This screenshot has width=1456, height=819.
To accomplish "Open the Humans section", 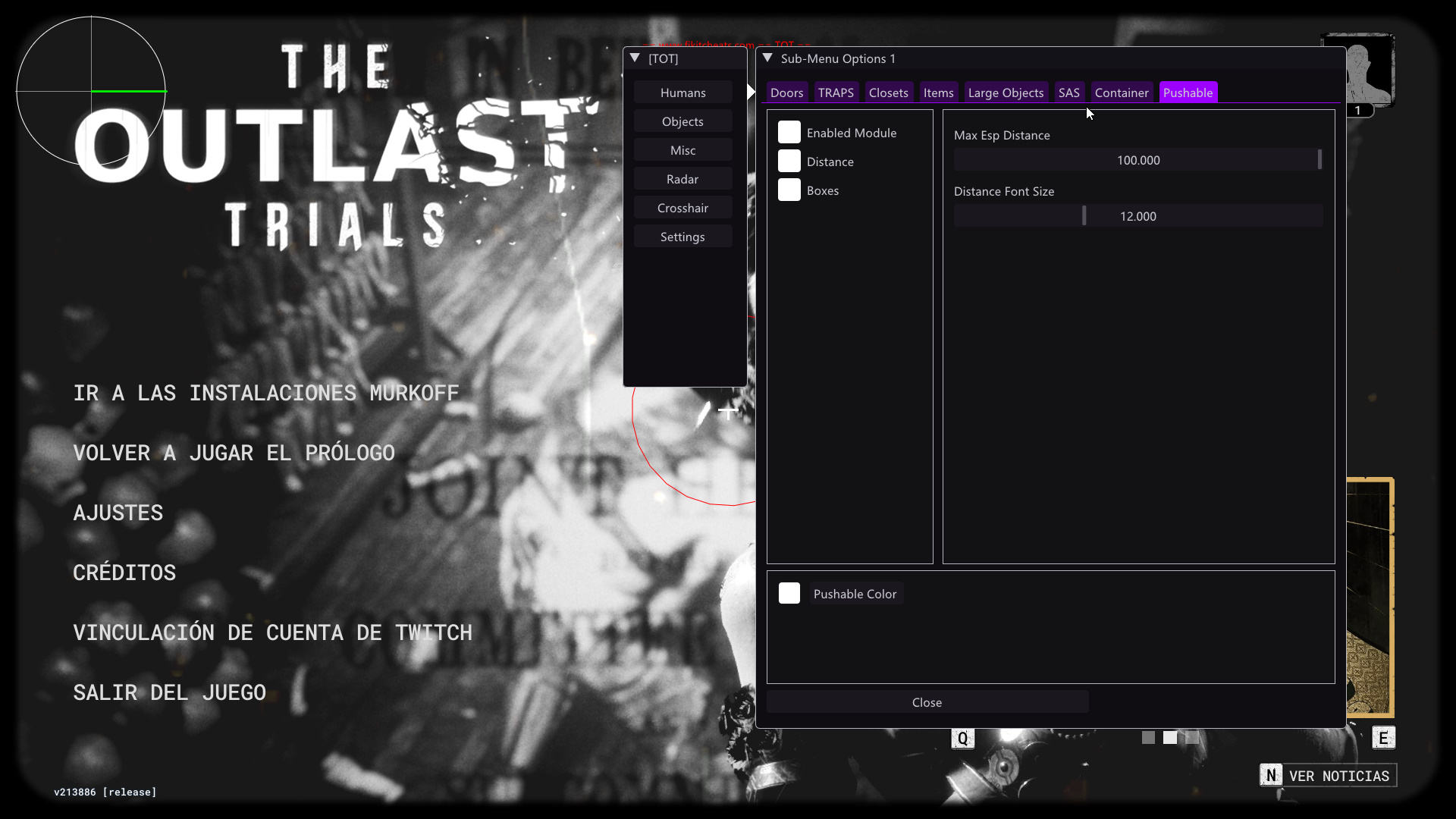I will (x=682, y=93).
